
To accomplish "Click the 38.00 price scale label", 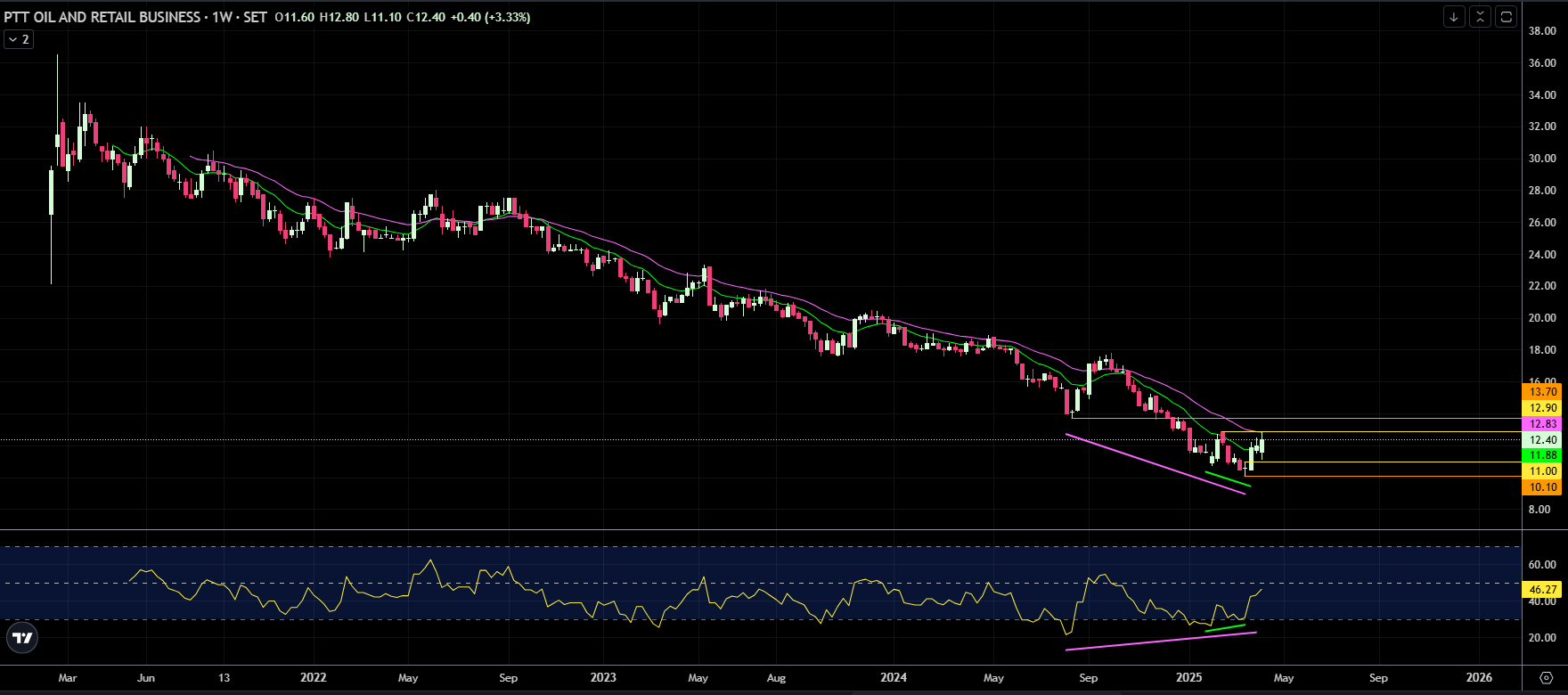I will tap(1542, 31).
